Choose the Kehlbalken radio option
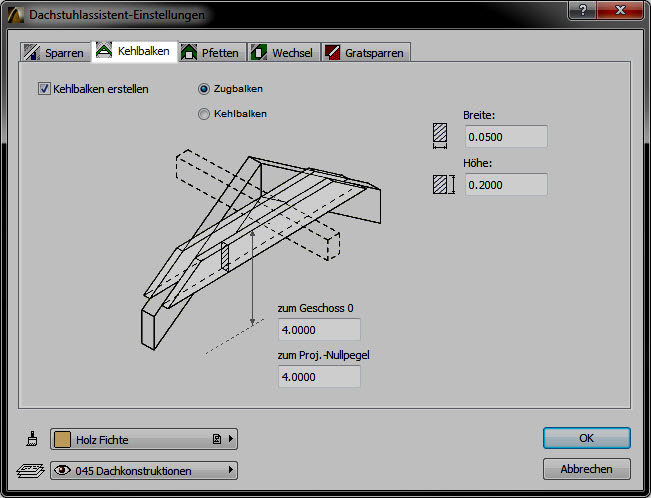The height and width of the screenshot is (498, 651). pyautogui.click(x=204, y=114)
